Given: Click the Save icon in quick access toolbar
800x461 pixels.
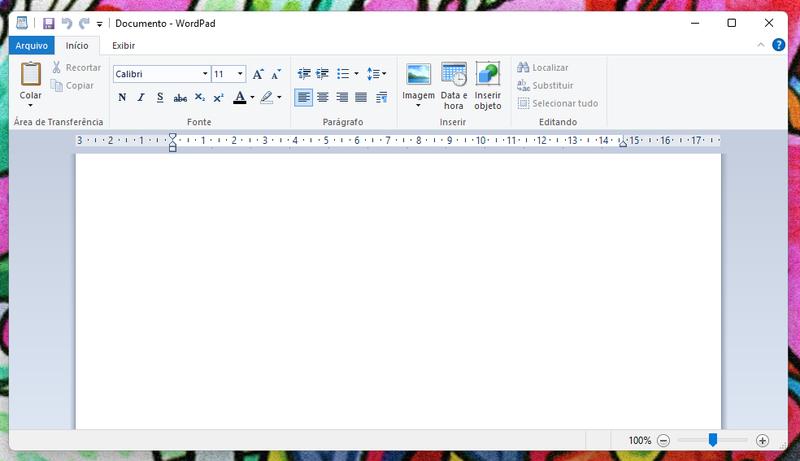Looking at the screenshot, I should click(48, 23).
